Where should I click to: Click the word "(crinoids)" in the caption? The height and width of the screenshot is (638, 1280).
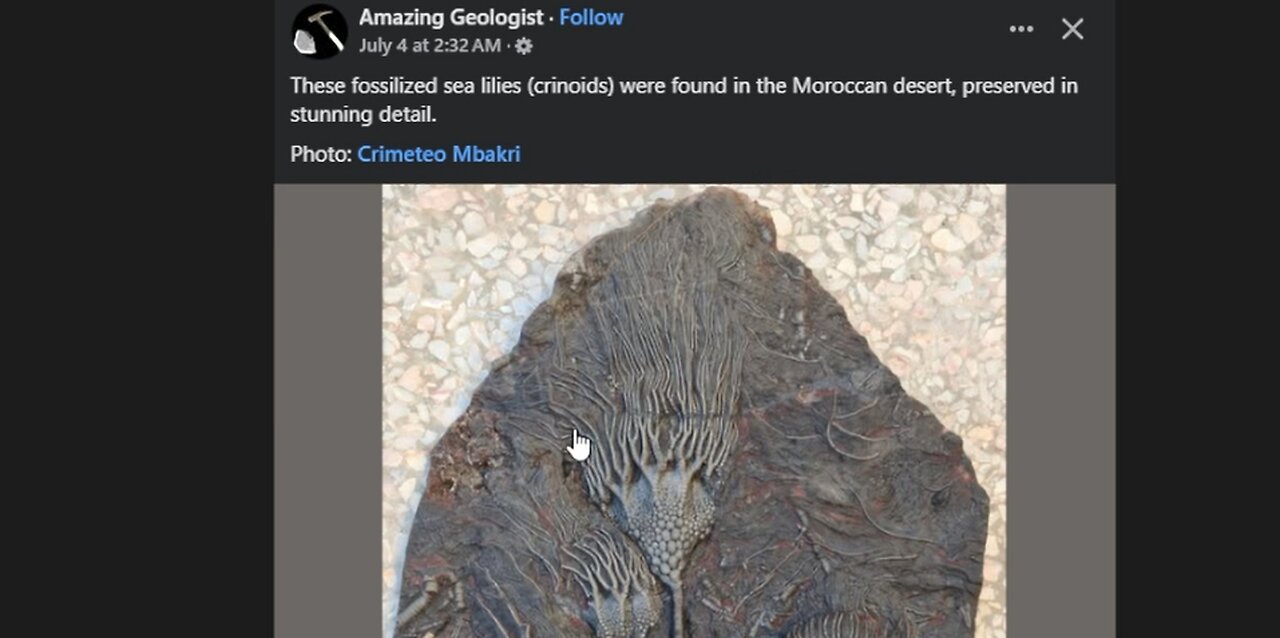tap(569, 86)
